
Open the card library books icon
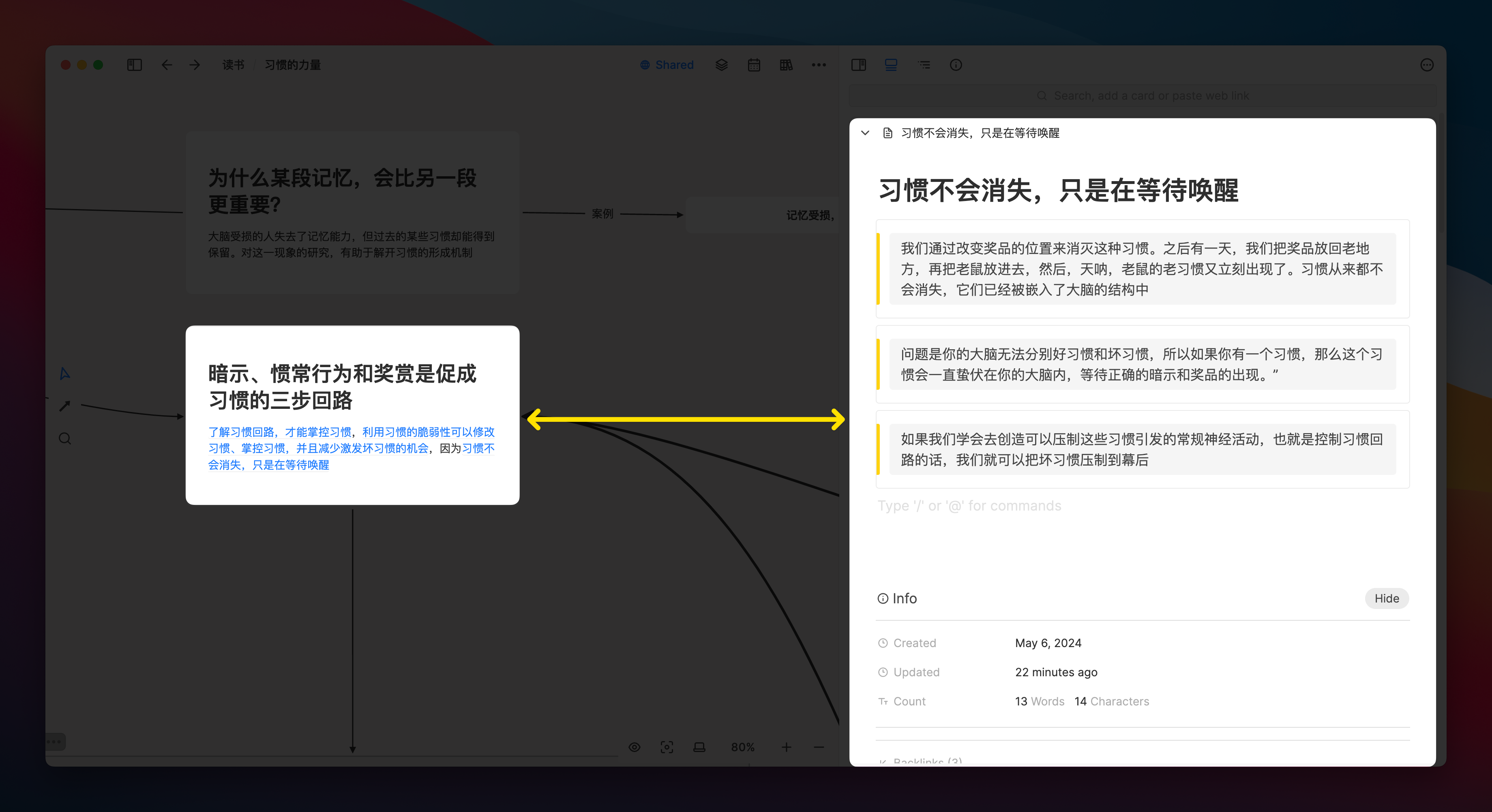[786, 65]
